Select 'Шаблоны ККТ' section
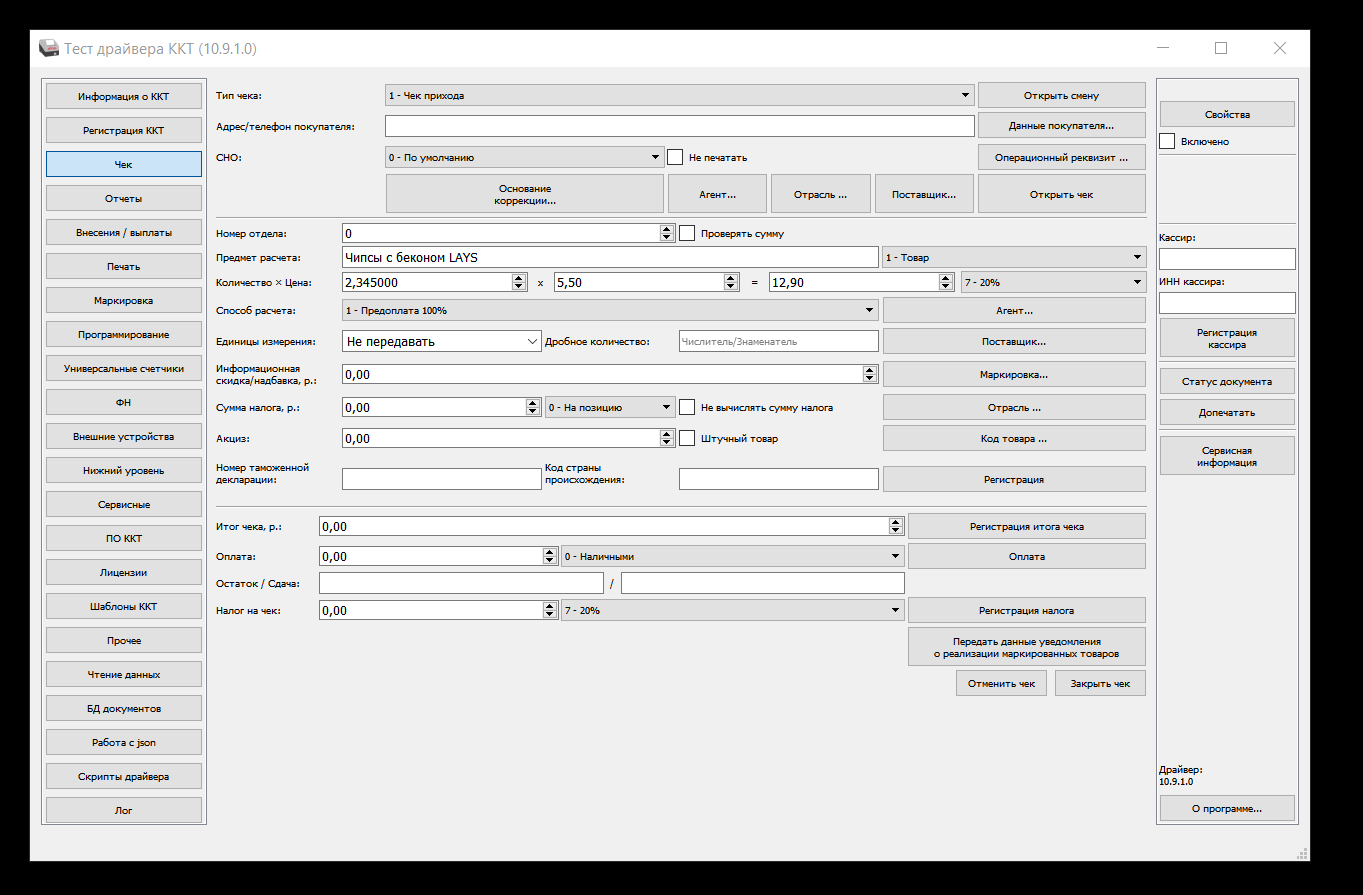 pyautogui.click(x=124, y=606)
